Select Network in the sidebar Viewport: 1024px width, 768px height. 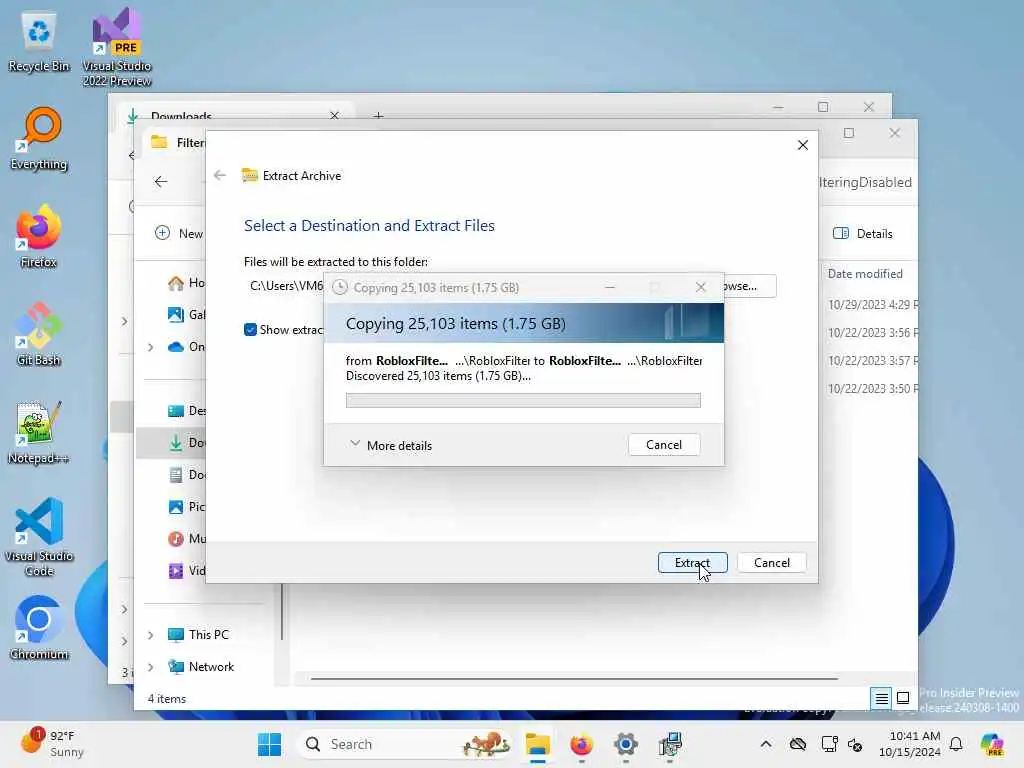201,667
